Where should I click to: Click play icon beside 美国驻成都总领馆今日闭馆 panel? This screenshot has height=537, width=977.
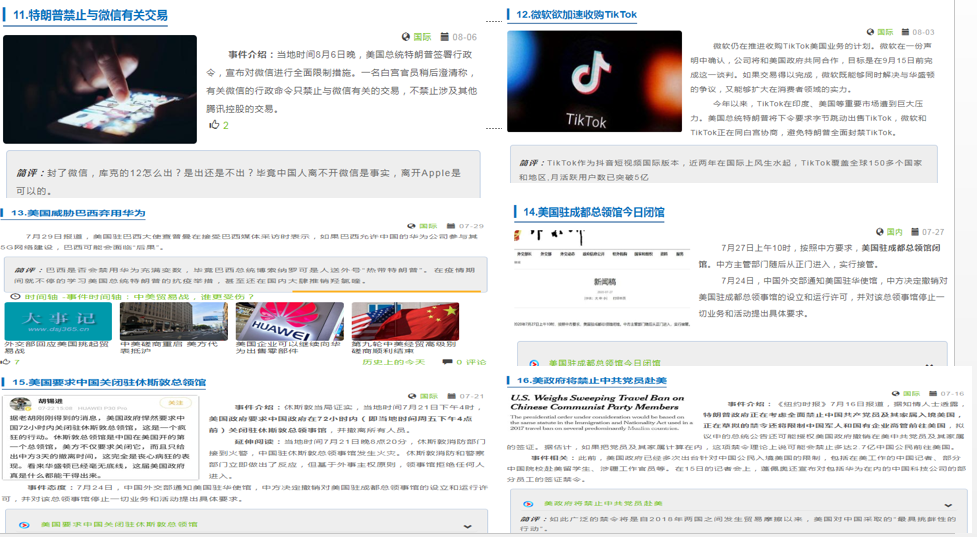point(534,363)
